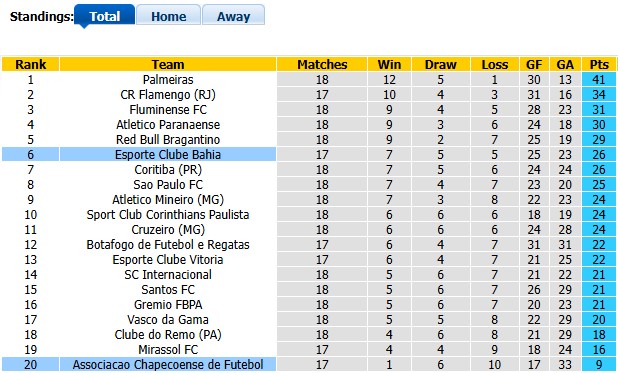618x373 pixels.
Task: Click the Win column header
Action: coord(389,64)
